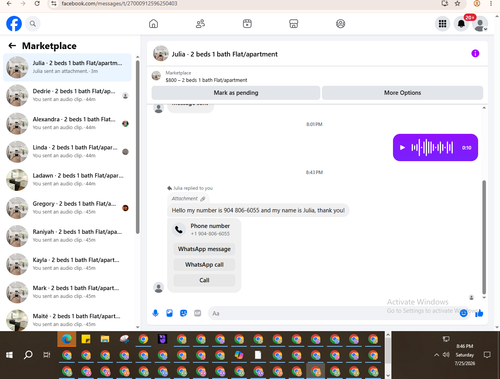Open Task View on the taskbar
The image size is (500, 379).
pyautogui.click(x=47, y=355)
